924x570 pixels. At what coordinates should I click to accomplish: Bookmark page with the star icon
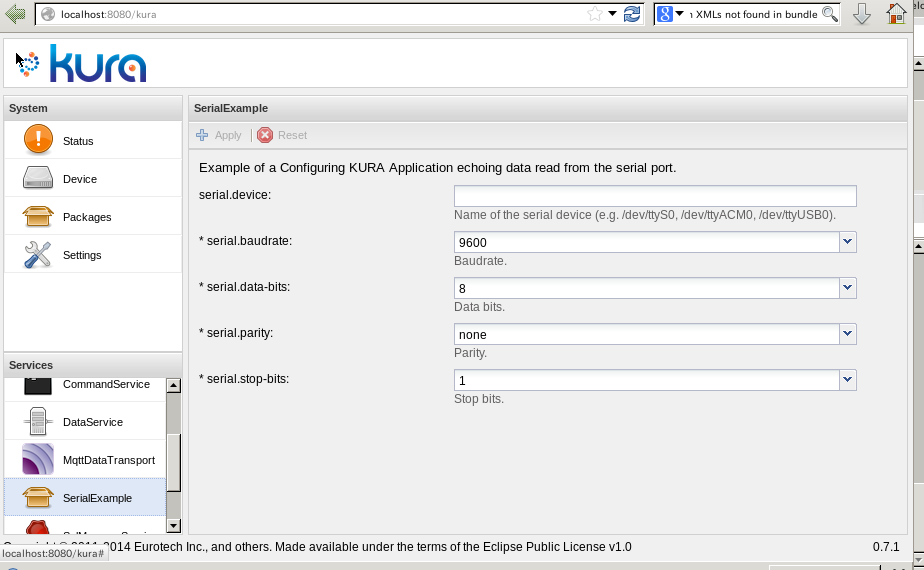(595, 14)
